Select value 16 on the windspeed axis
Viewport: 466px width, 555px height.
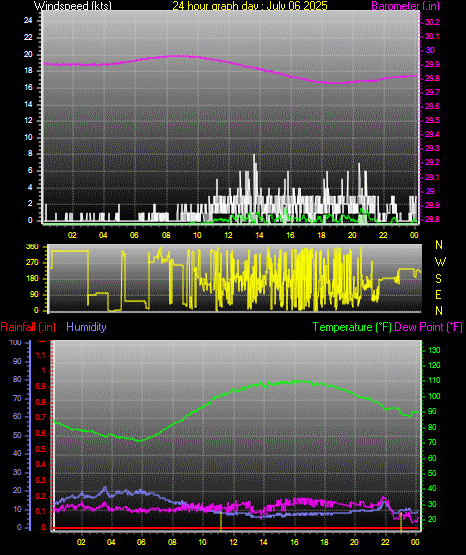28,87
